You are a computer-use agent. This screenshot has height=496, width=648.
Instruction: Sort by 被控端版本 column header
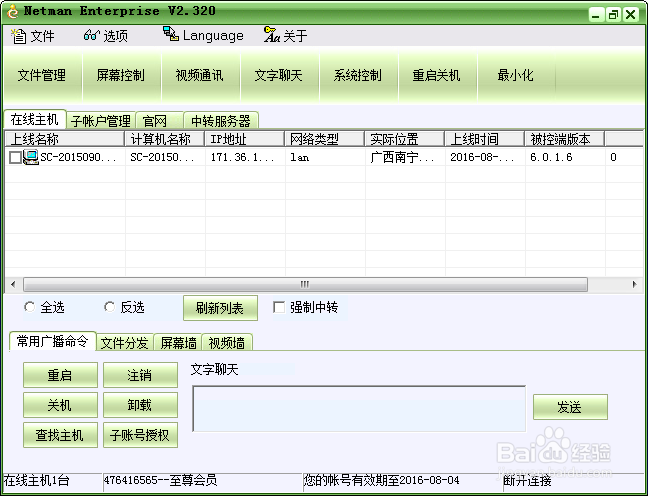(565, 139)
